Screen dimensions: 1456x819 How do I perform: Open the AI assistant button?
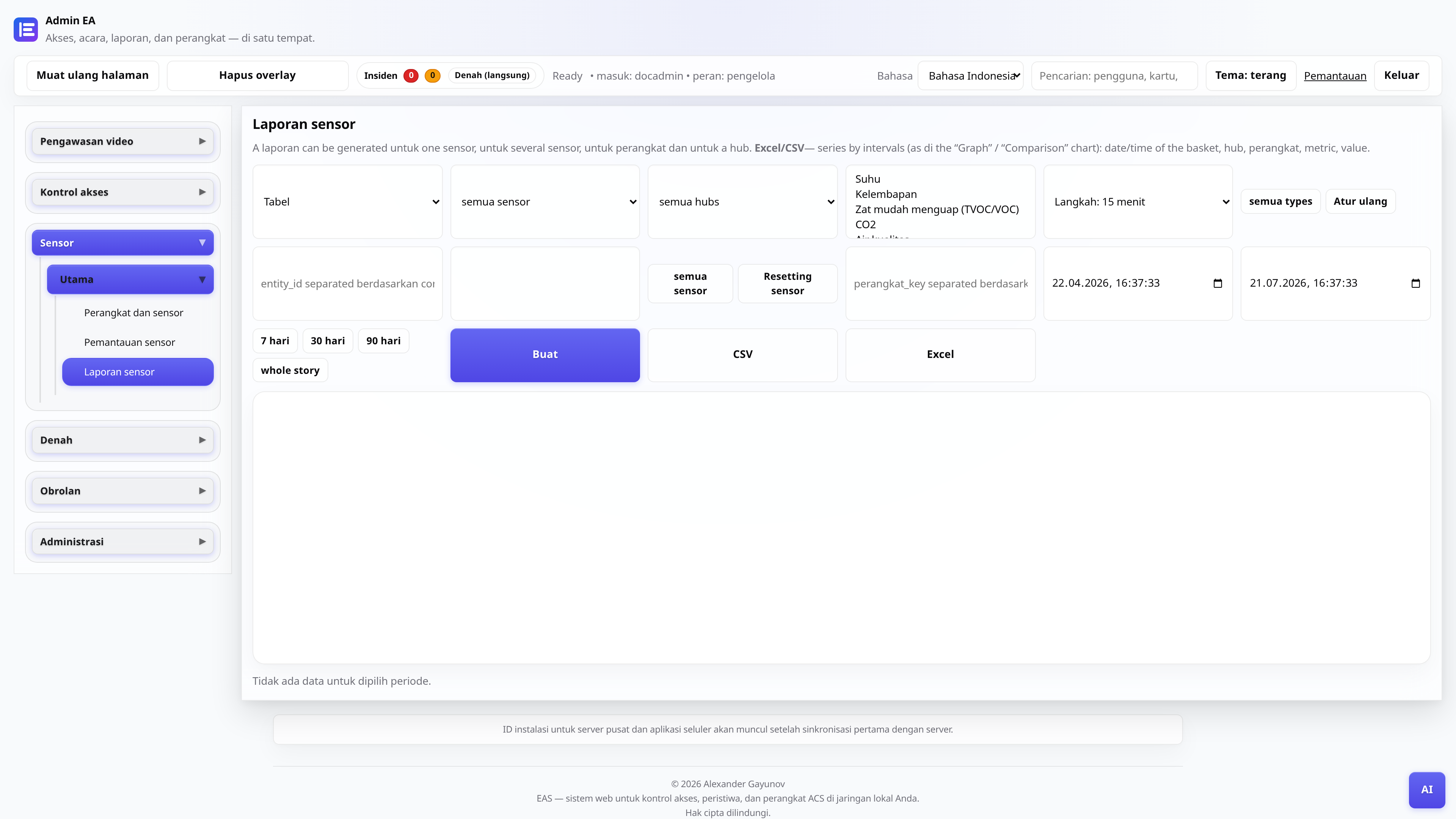coord(1426,789)
